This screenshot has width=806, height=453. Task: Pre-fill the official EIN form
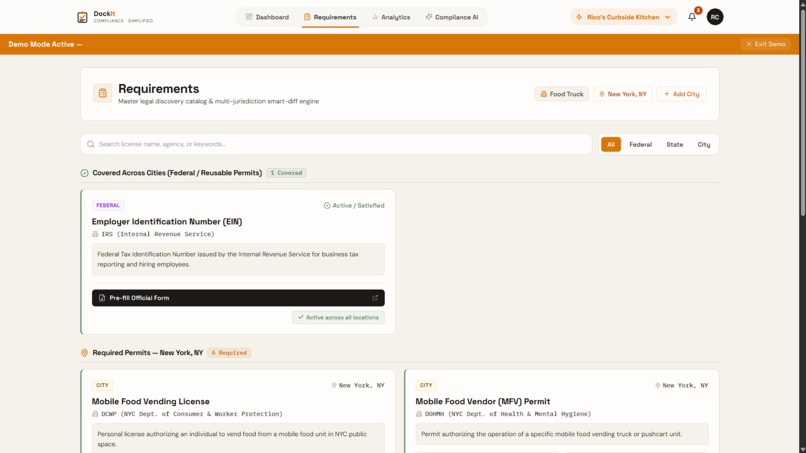[x=238, y=298]
